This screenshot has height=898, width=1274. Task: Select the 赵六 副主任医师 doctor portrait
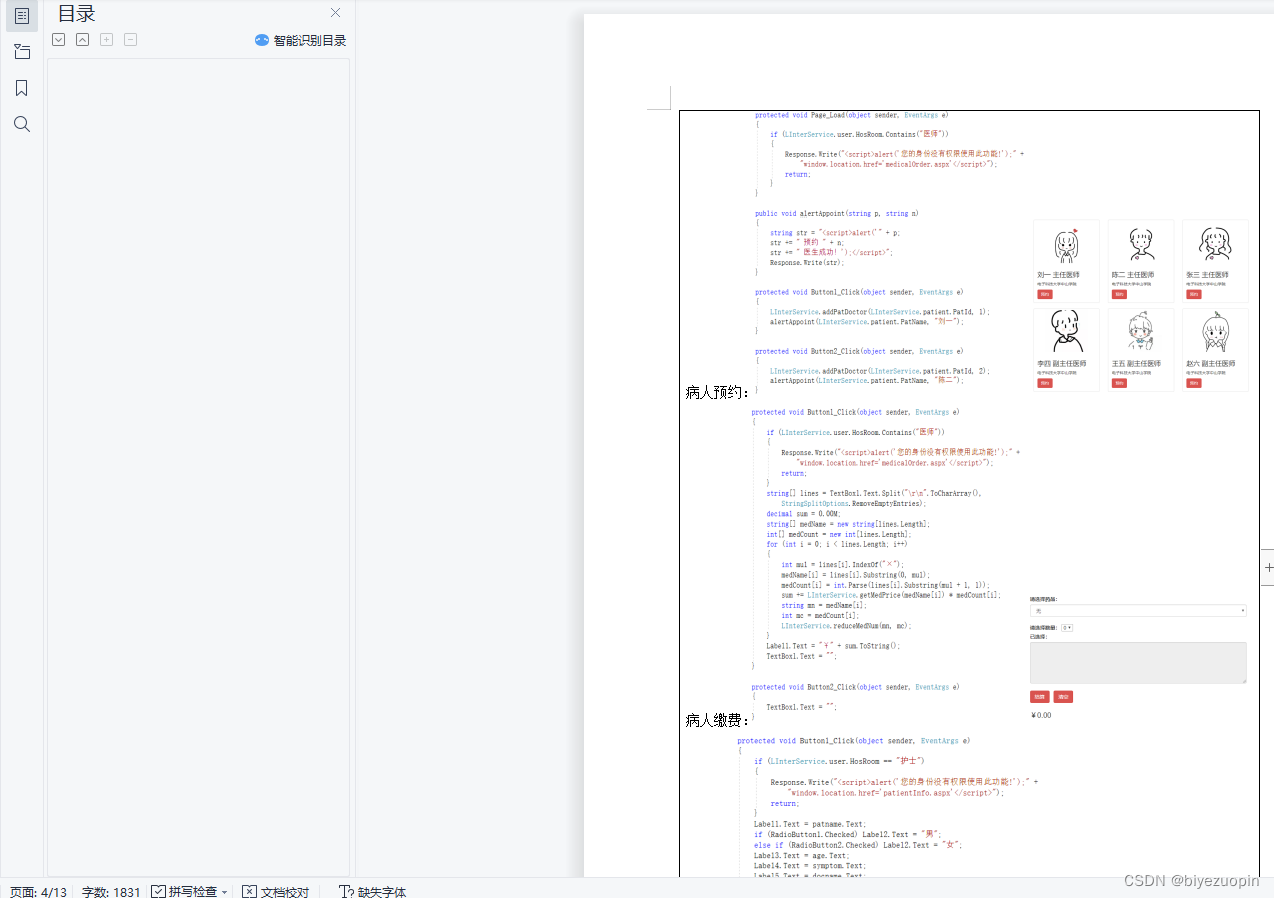[x=1215, y=334]
